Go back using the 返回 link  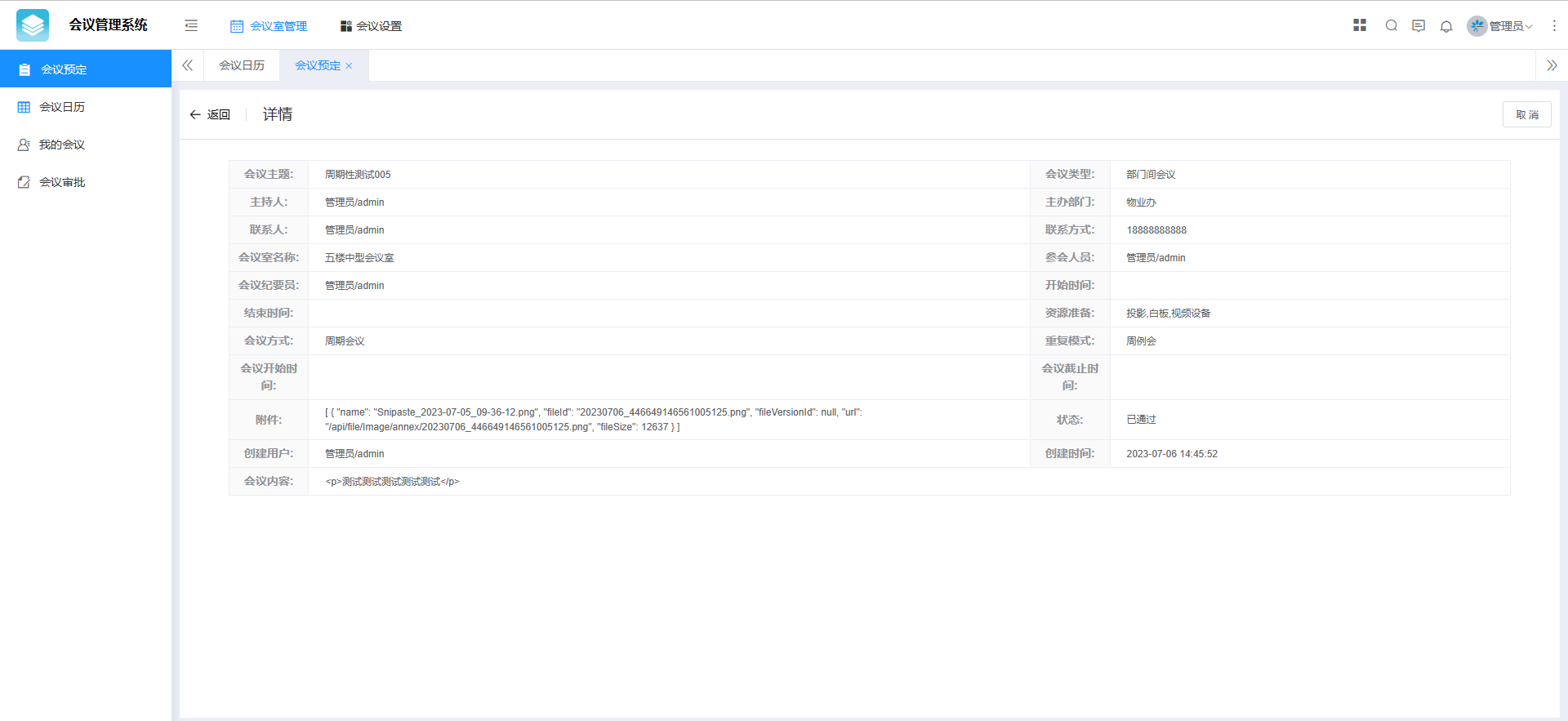pyautogui.click(x=210, y=114)
